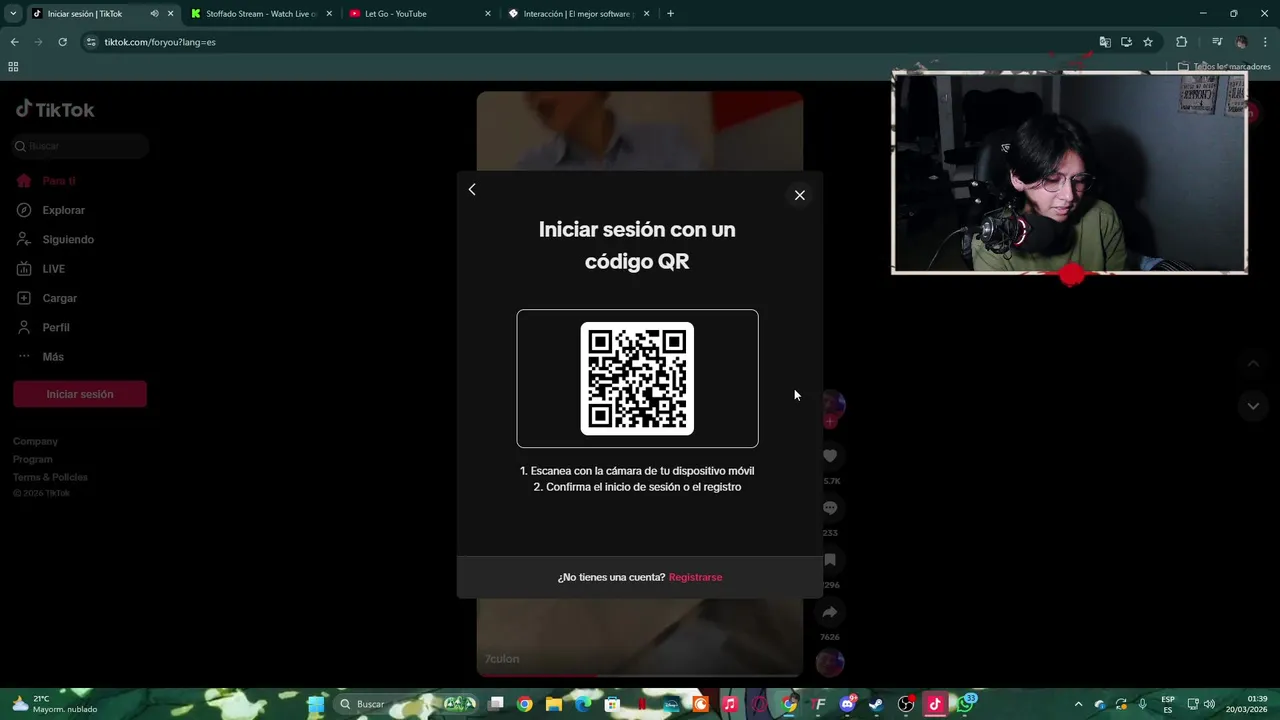Mute the TikTok tab audio icon
This screenshot has width=1280, height=720.
[154, 14]
